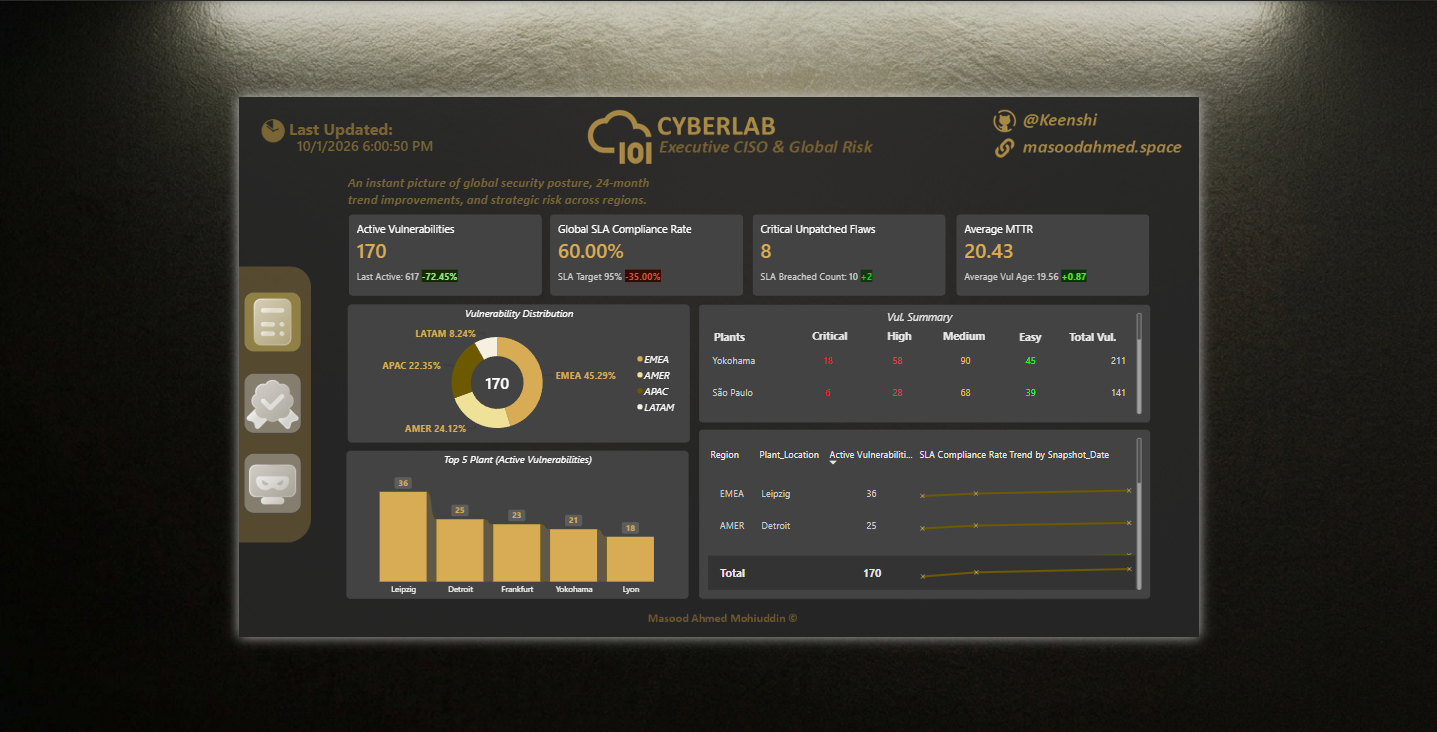Click the AMER 24.12% donut label
Screen dimensions: 1437x732
click(x=435, y=428)
